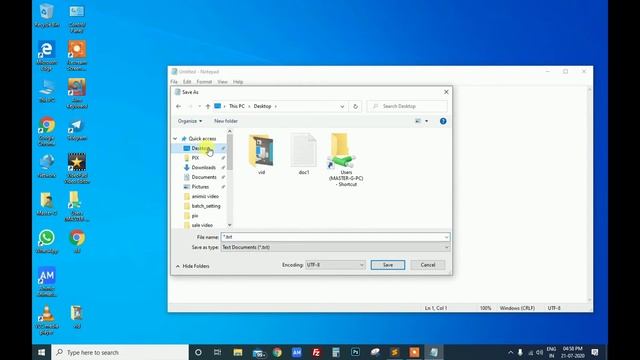This screenshot has width=640, height=360.
Task: Open the Notepad Edit menu
Action: [x=187, y=82]
